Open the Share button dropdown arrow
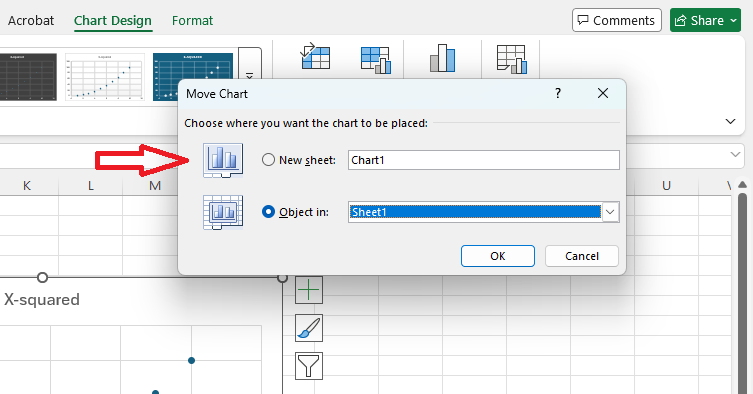 point(733,21)
